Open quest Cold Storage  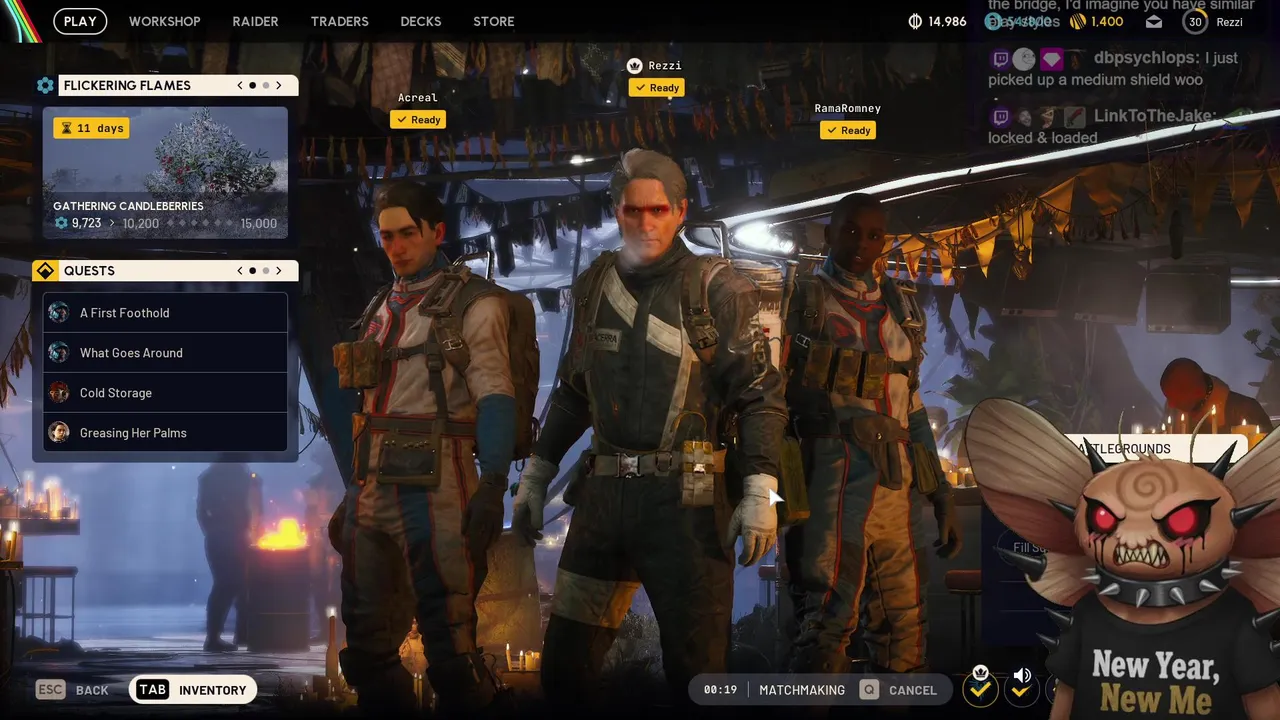tap(165, 393)
